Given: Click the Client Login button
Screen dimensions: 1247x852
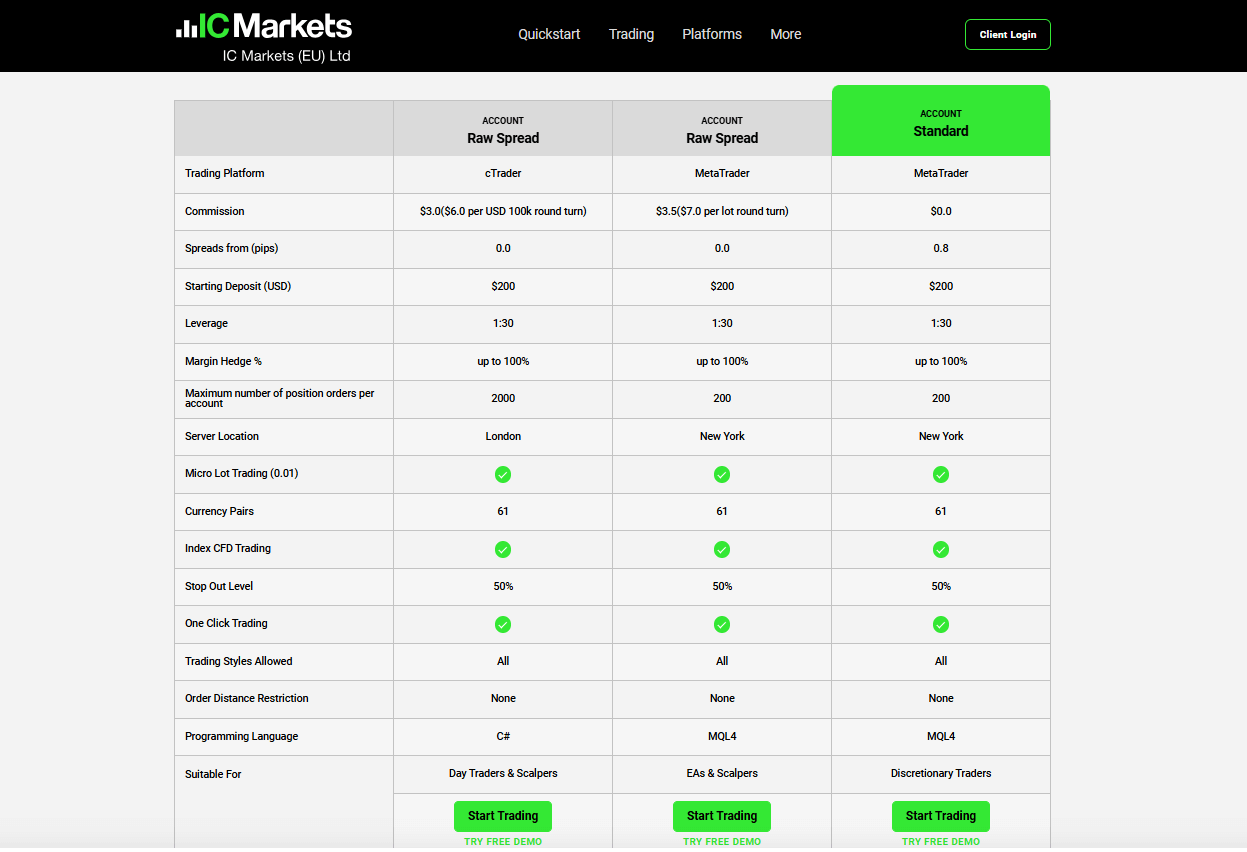Looking at the screenshot, I should point(1008,34).
